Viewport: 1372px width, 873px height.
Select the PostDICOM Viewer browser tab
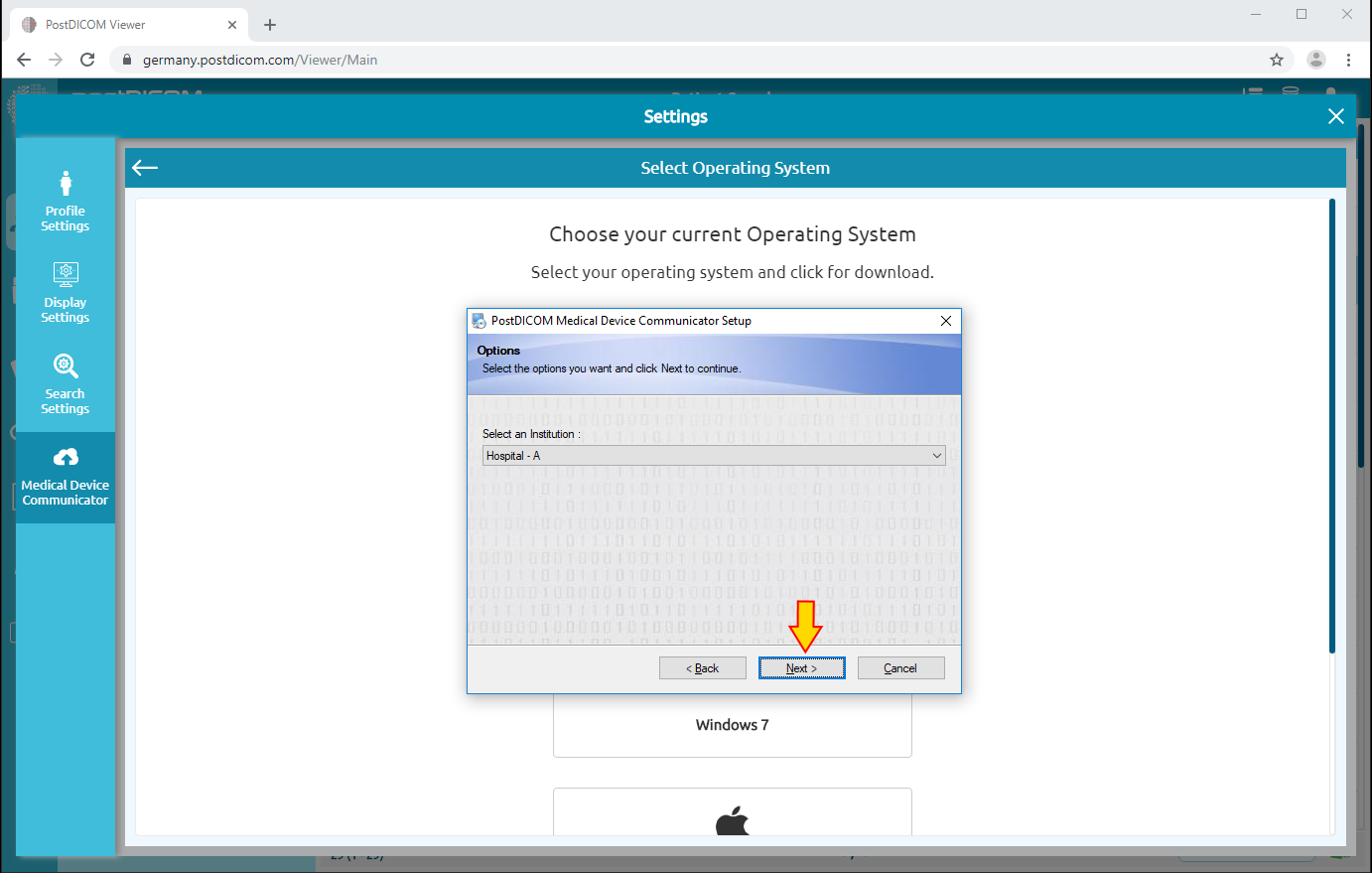click(129, 25)
